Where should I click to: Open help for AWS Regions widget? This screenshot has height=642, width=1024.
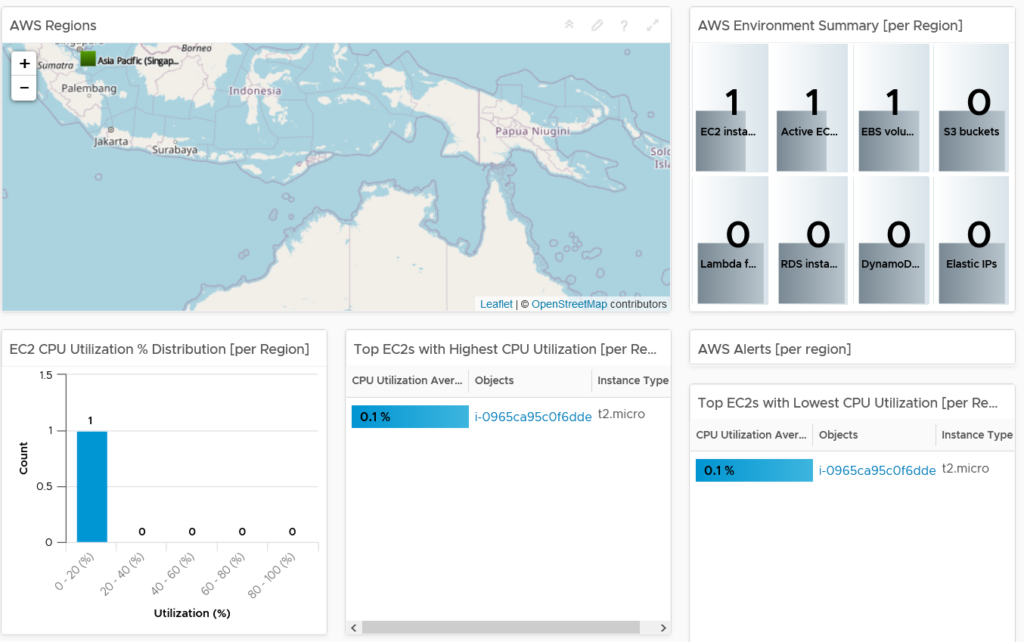[x=624, y=25]
